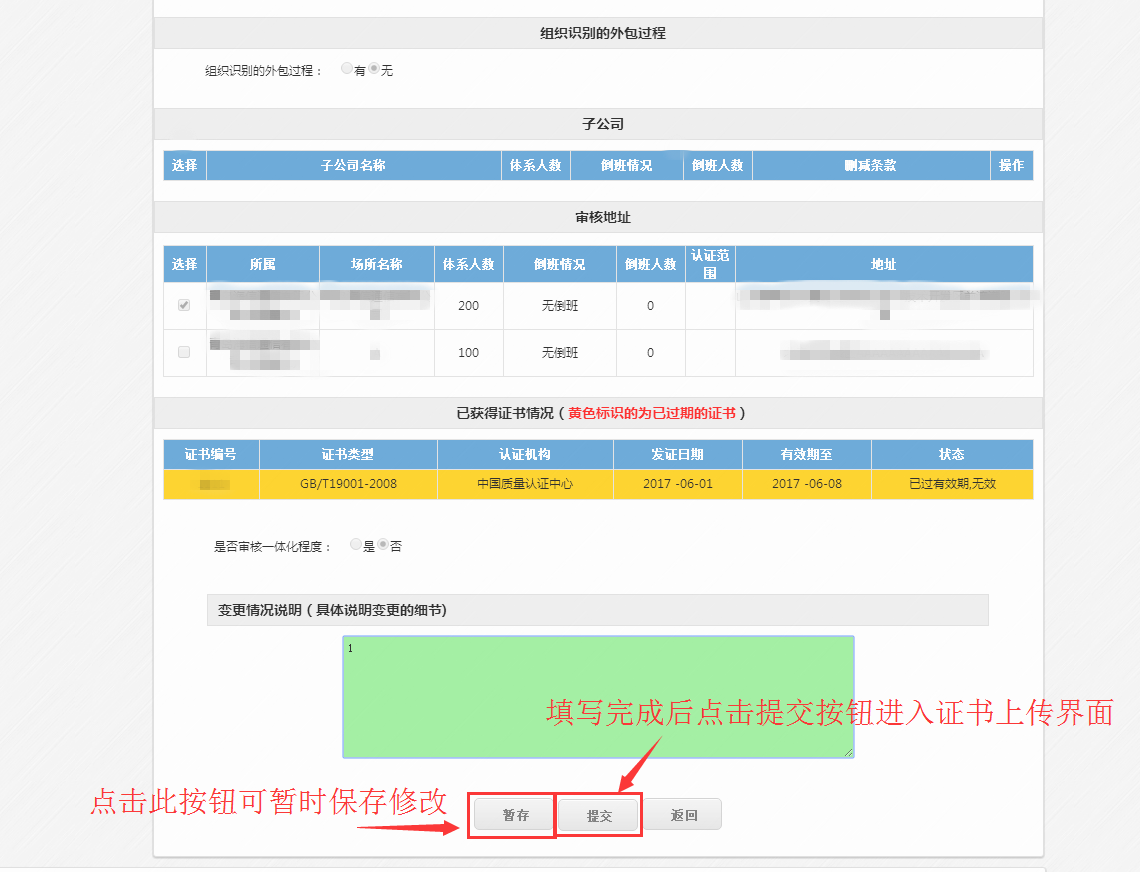This screenshot has height=872, width=1140.
Task: Click the 返回 button
Action: click(x=683, y=815)
